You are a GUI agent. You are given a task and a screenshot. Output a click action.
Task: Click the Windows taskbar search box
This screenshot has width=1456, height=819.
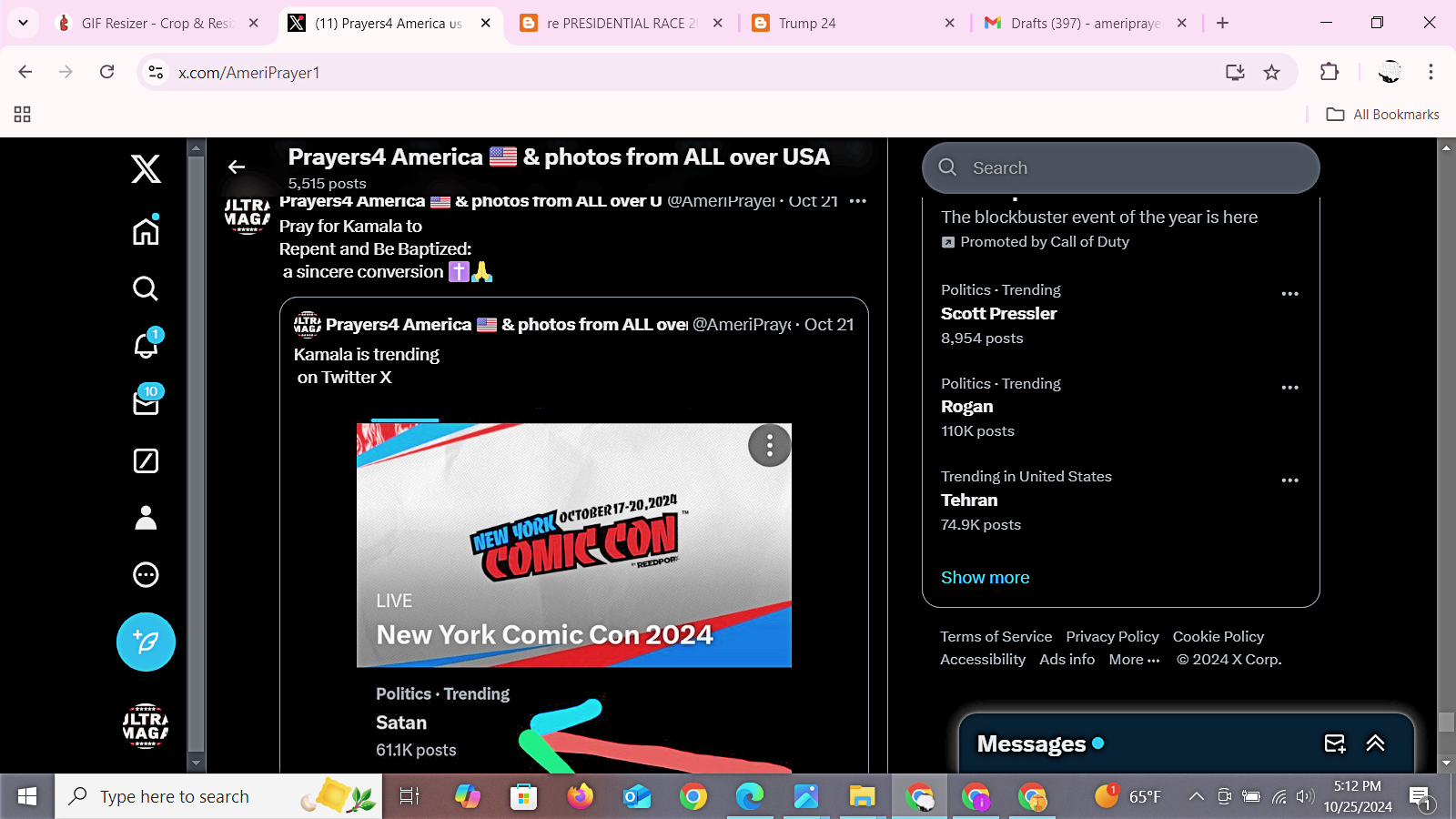click(x=218, y=797)
